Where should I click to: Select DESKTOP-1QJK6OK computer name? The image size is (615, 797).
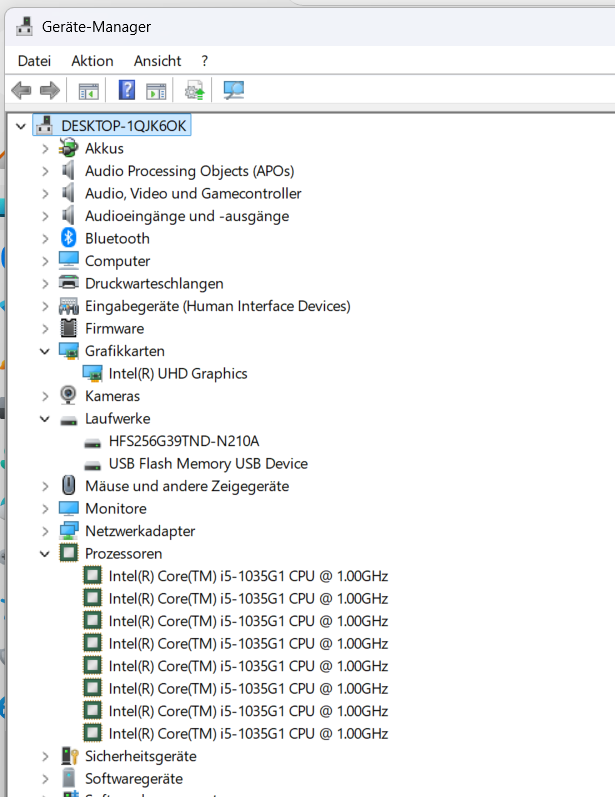tap(124, 126)
